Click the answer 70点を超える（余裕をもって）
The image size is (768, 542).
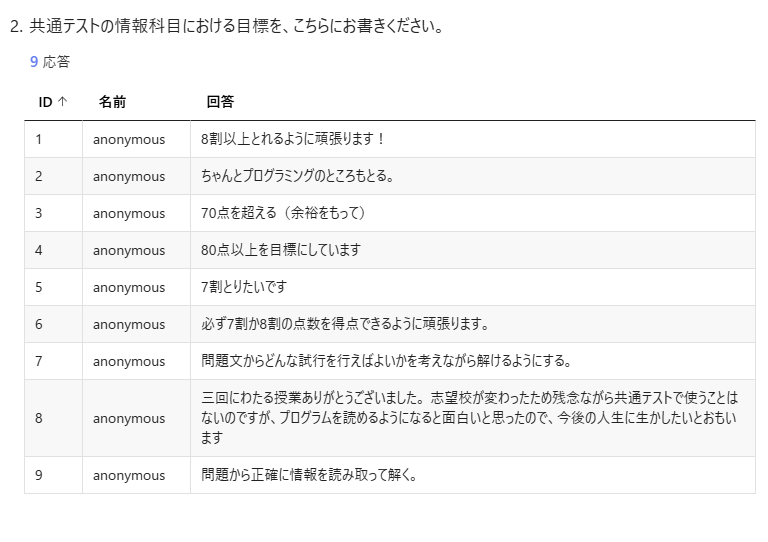[283, 213]
